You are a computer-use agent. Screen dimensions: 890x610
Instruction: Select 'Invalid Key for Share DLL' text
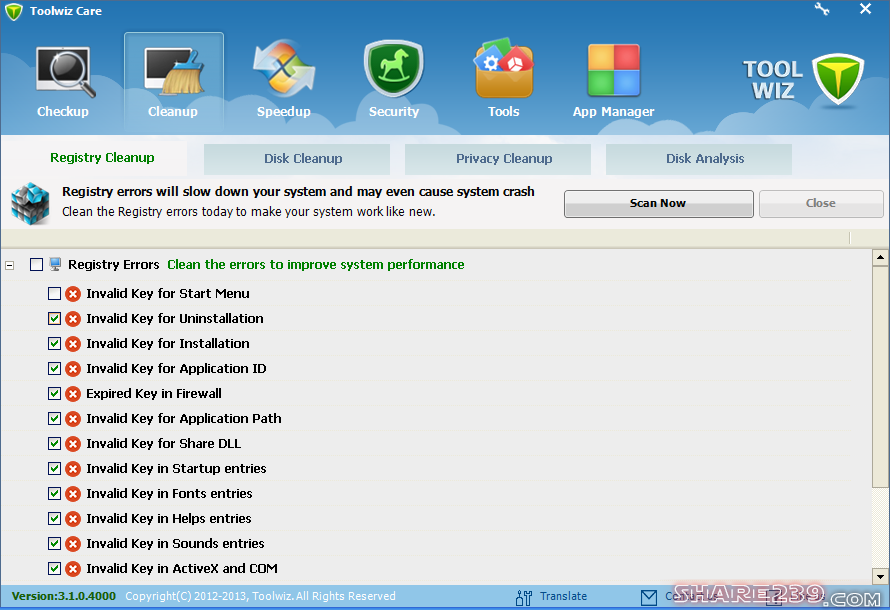(163, 444)
